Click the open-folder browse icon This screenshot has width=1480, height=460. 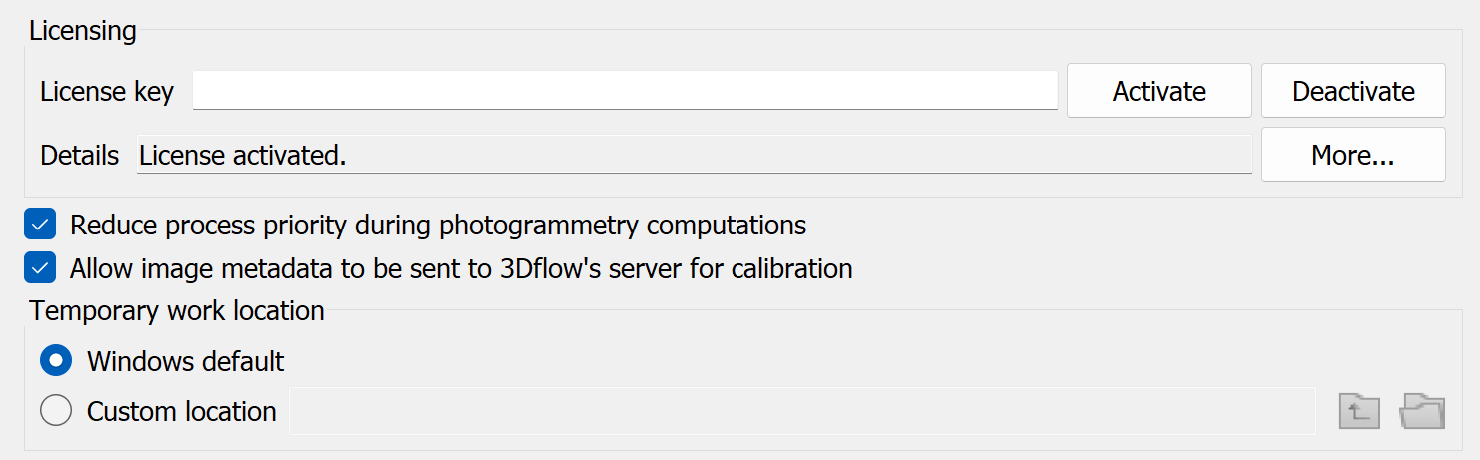pos(1423,411)
